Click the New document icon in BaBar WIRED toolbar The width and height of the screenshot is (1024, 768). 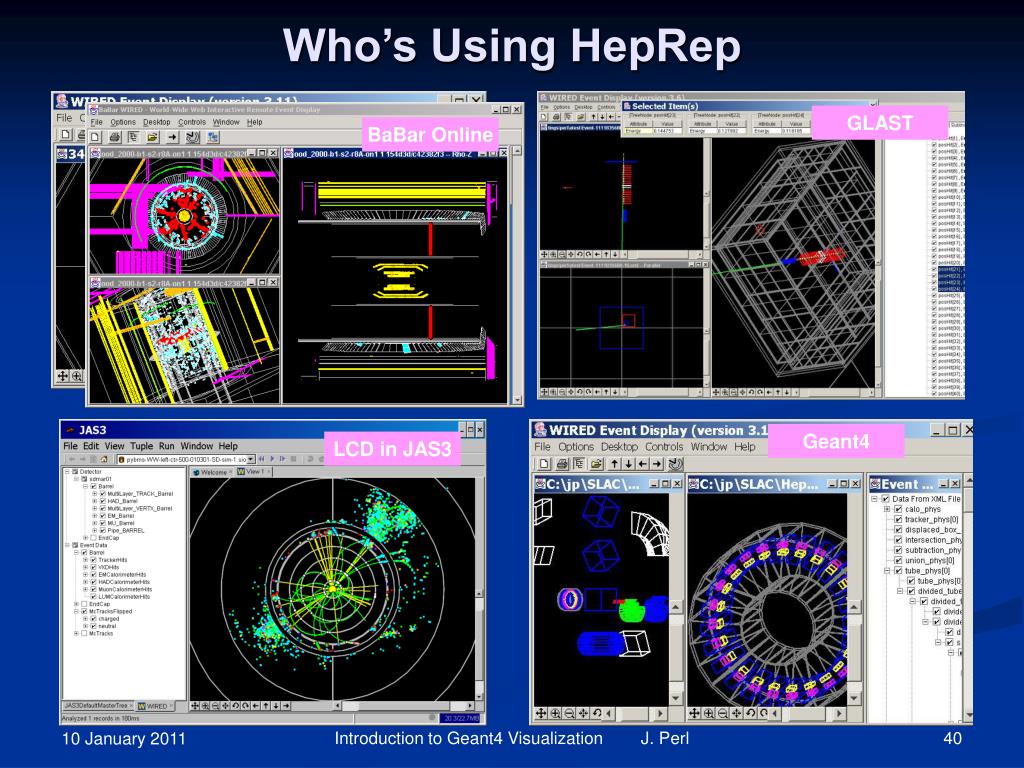pos(95,137)
